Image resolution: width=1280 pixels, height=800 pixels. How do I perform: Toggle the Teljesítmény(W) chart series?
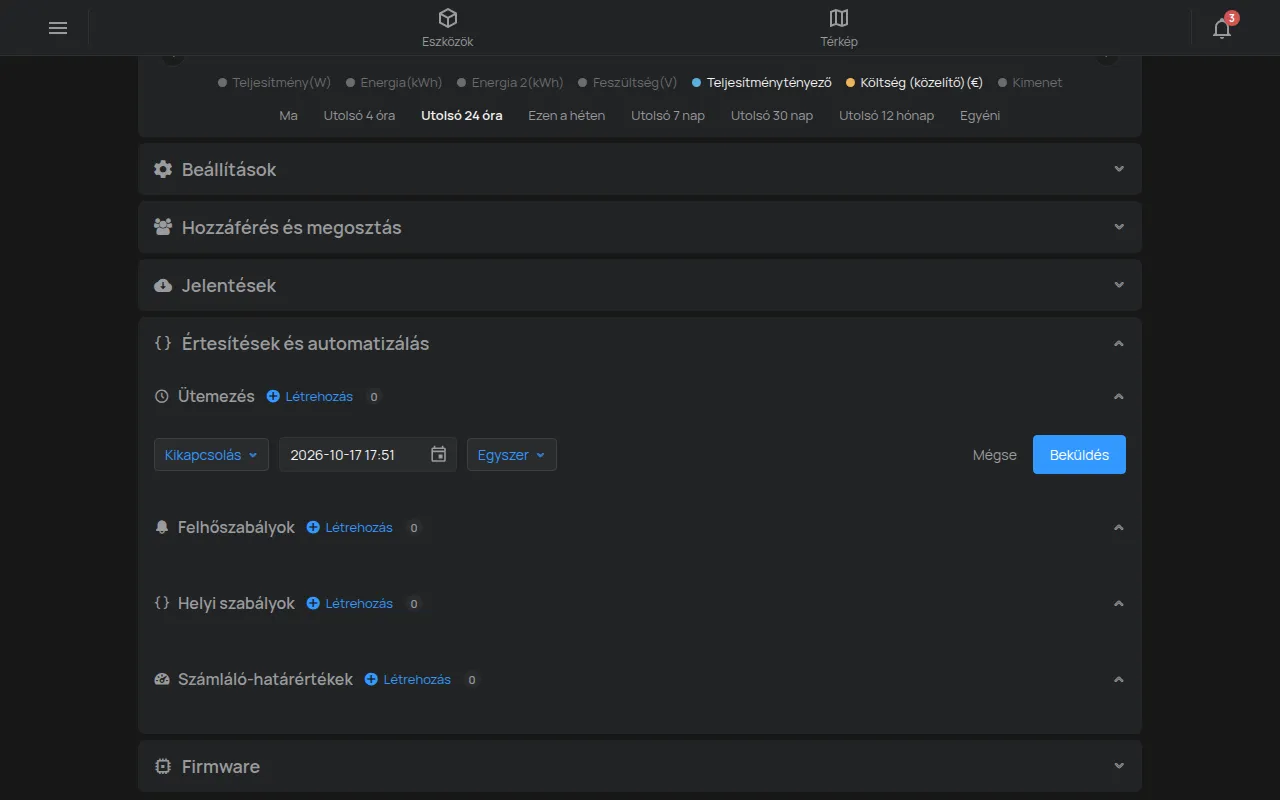pos(274,83)
